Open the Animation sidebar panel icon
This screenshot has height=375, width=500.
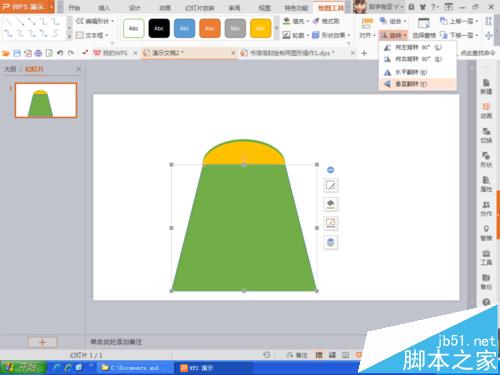click(486, 111)
